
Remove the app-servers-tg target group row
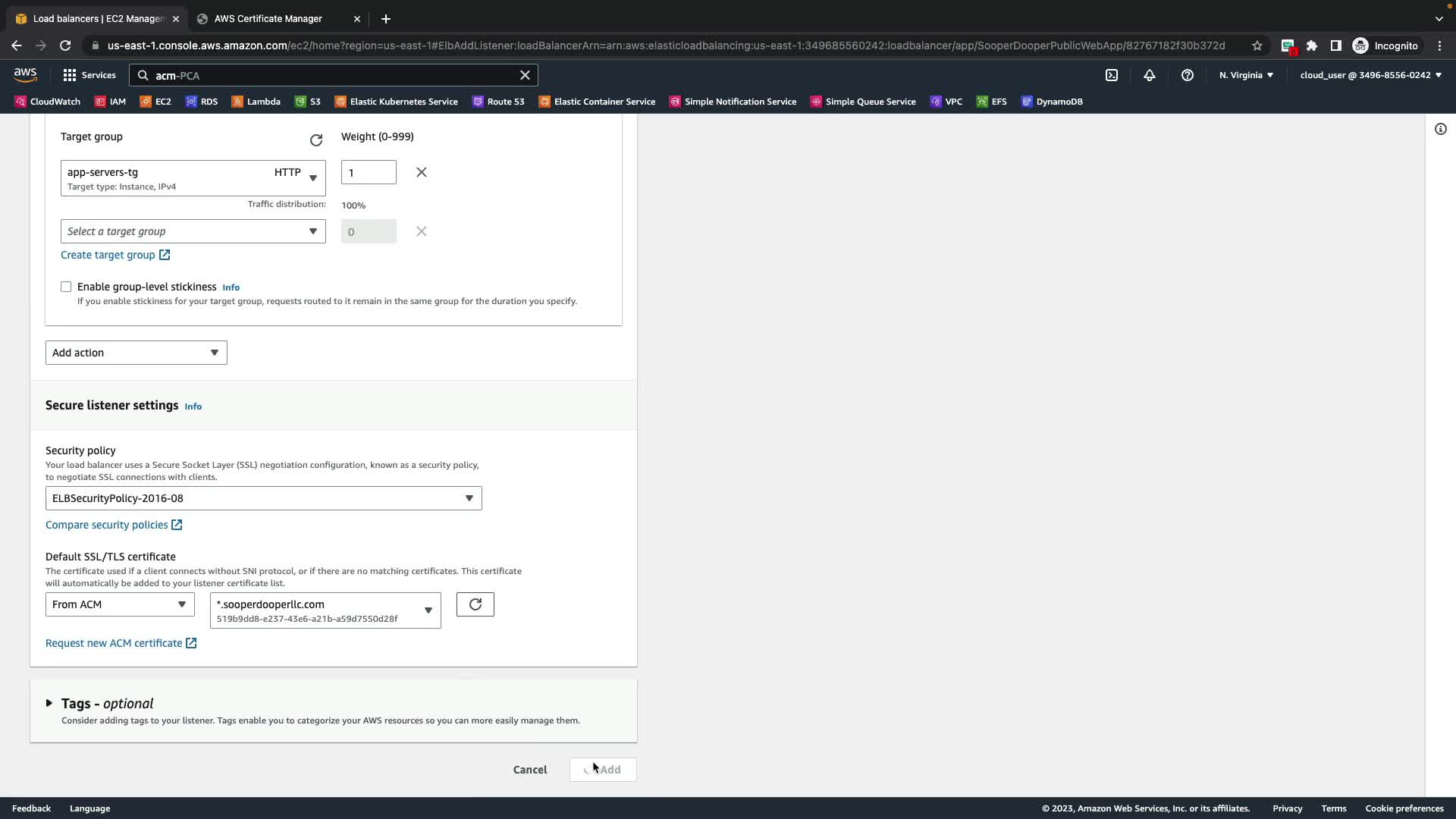[422, 173]
